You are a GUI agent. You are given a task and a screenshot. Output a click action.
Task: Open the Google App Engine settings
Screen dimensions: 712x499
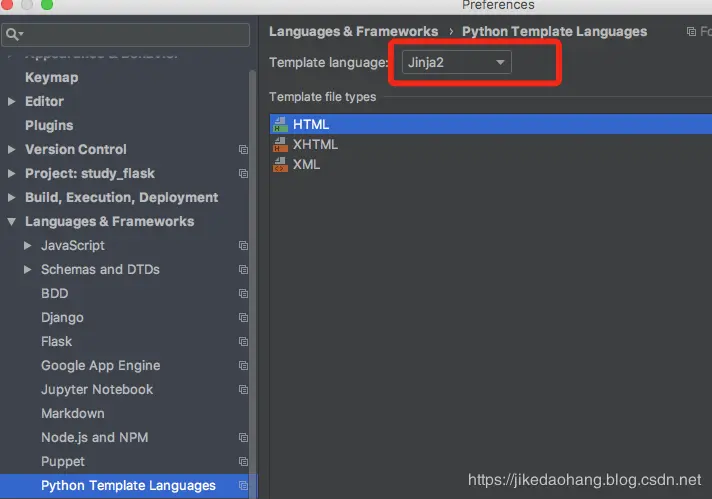pyautogui.click(x=101, y=366)
